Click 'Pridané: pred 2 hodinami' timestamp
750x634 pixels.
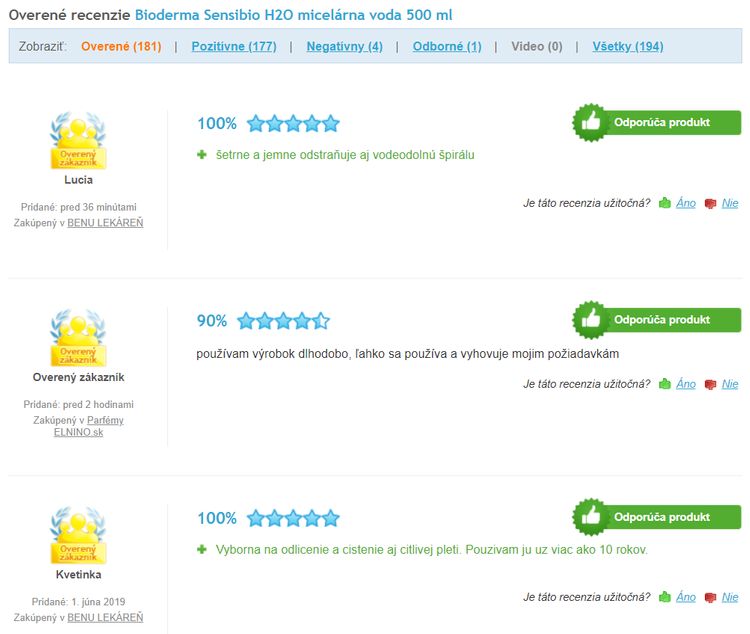[x=78, y=404]
